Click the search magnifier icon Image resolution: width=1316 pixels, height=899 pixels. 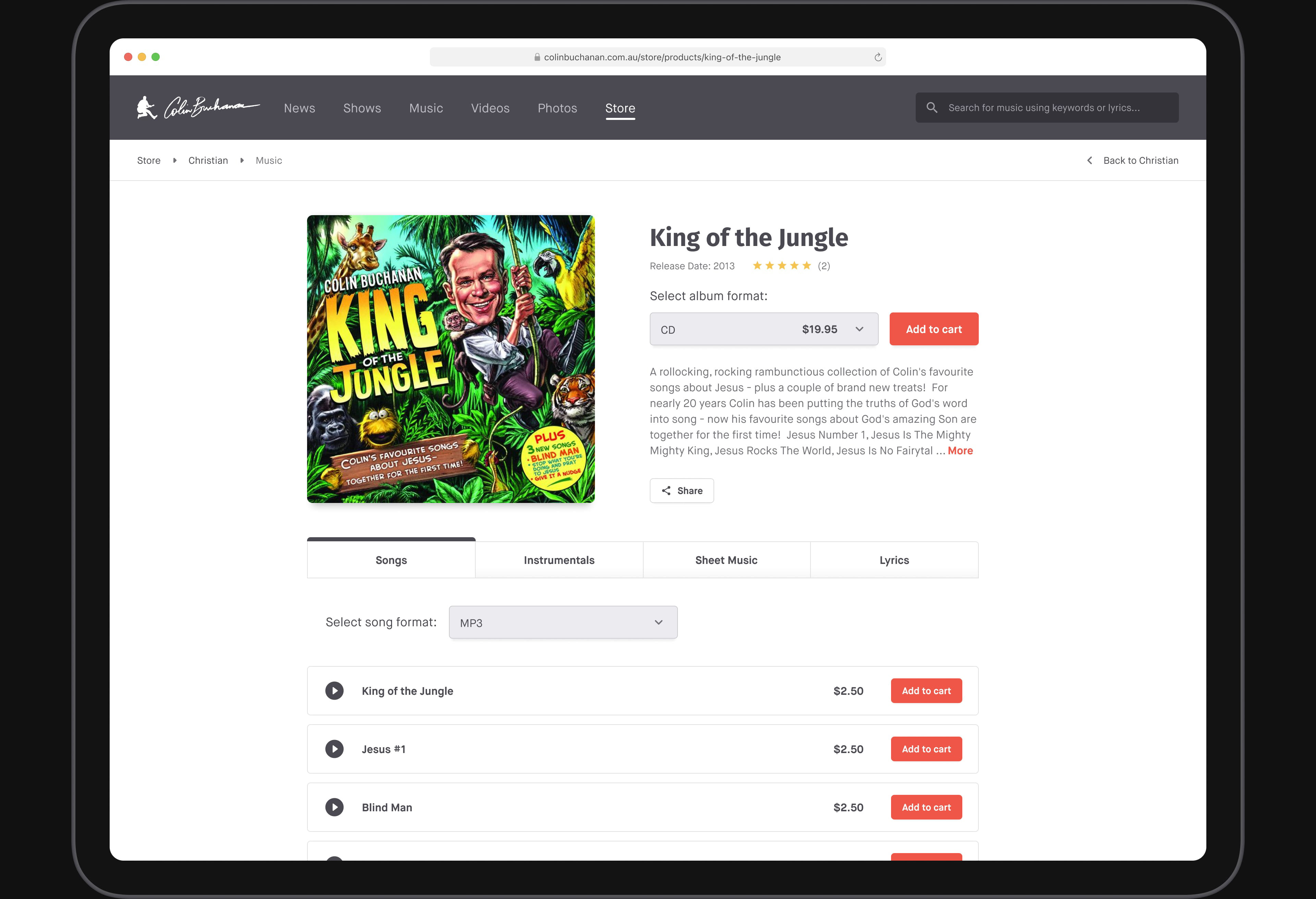[x=931, y=108]
